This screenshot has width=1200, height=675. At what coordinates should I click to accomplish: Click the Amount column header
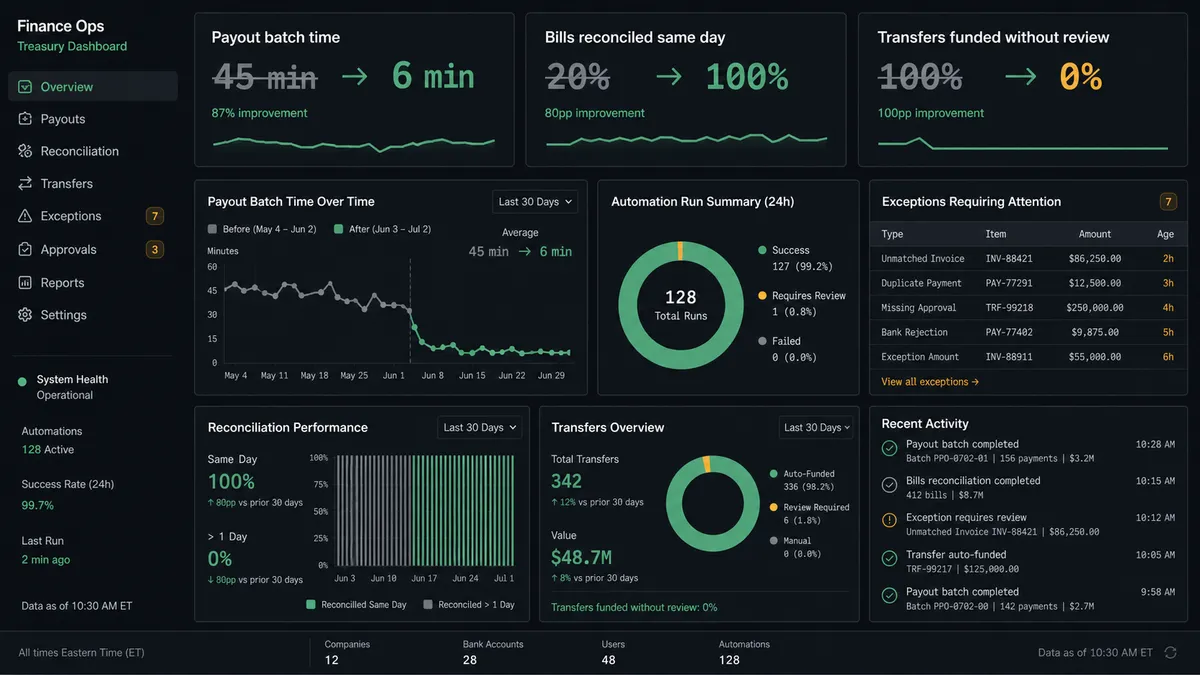1095,234
